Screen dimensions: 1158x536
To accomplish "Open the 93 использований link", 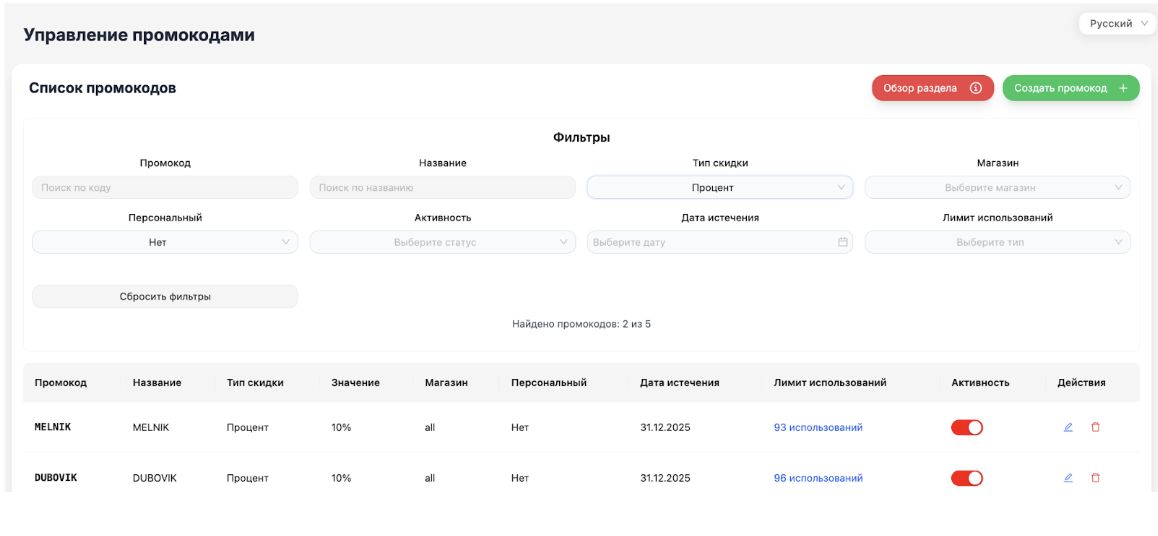I will [x=818, y=427].
